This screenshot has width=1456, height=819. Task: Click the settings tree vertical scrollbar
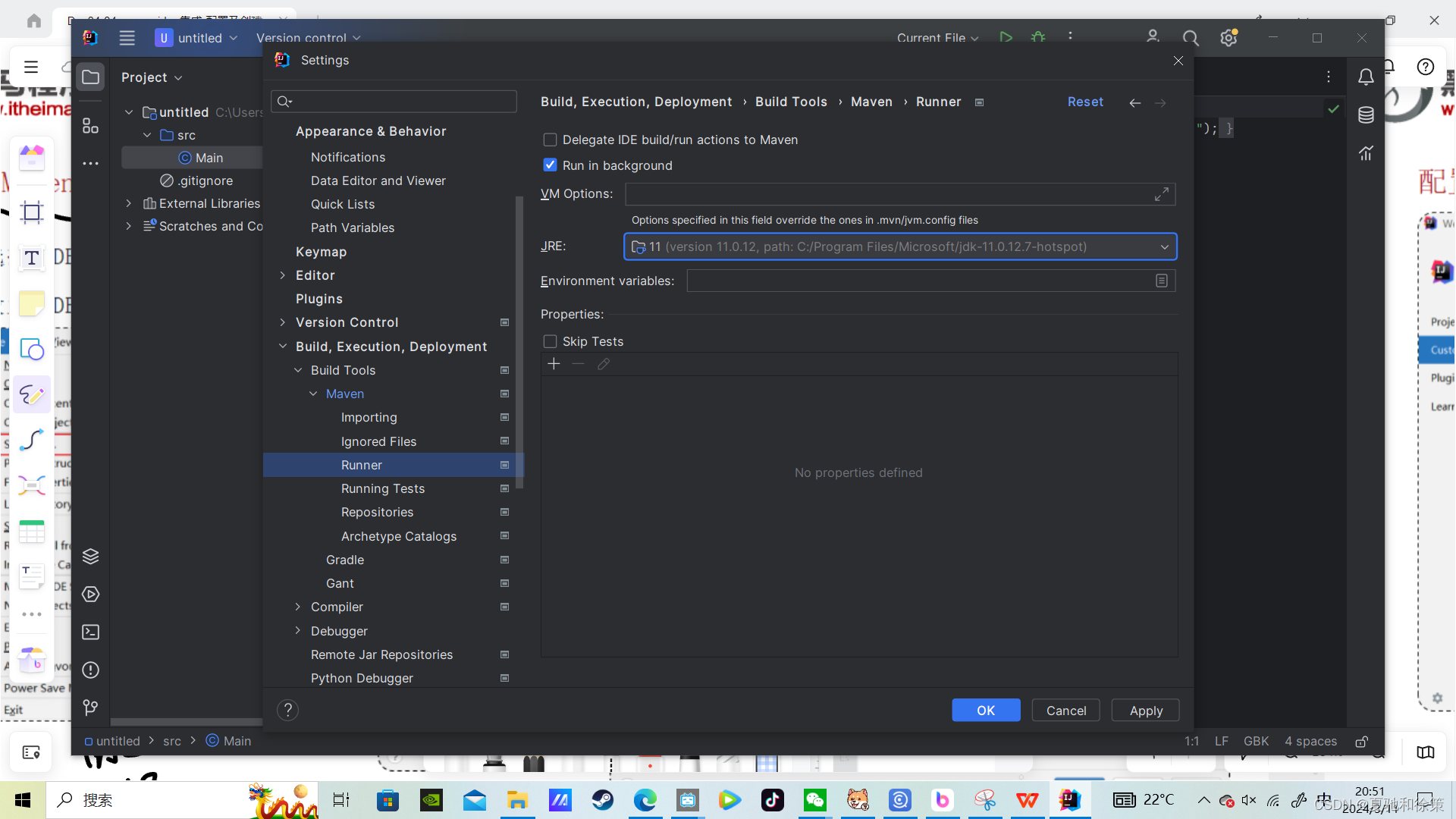click(x=519, y=341)
